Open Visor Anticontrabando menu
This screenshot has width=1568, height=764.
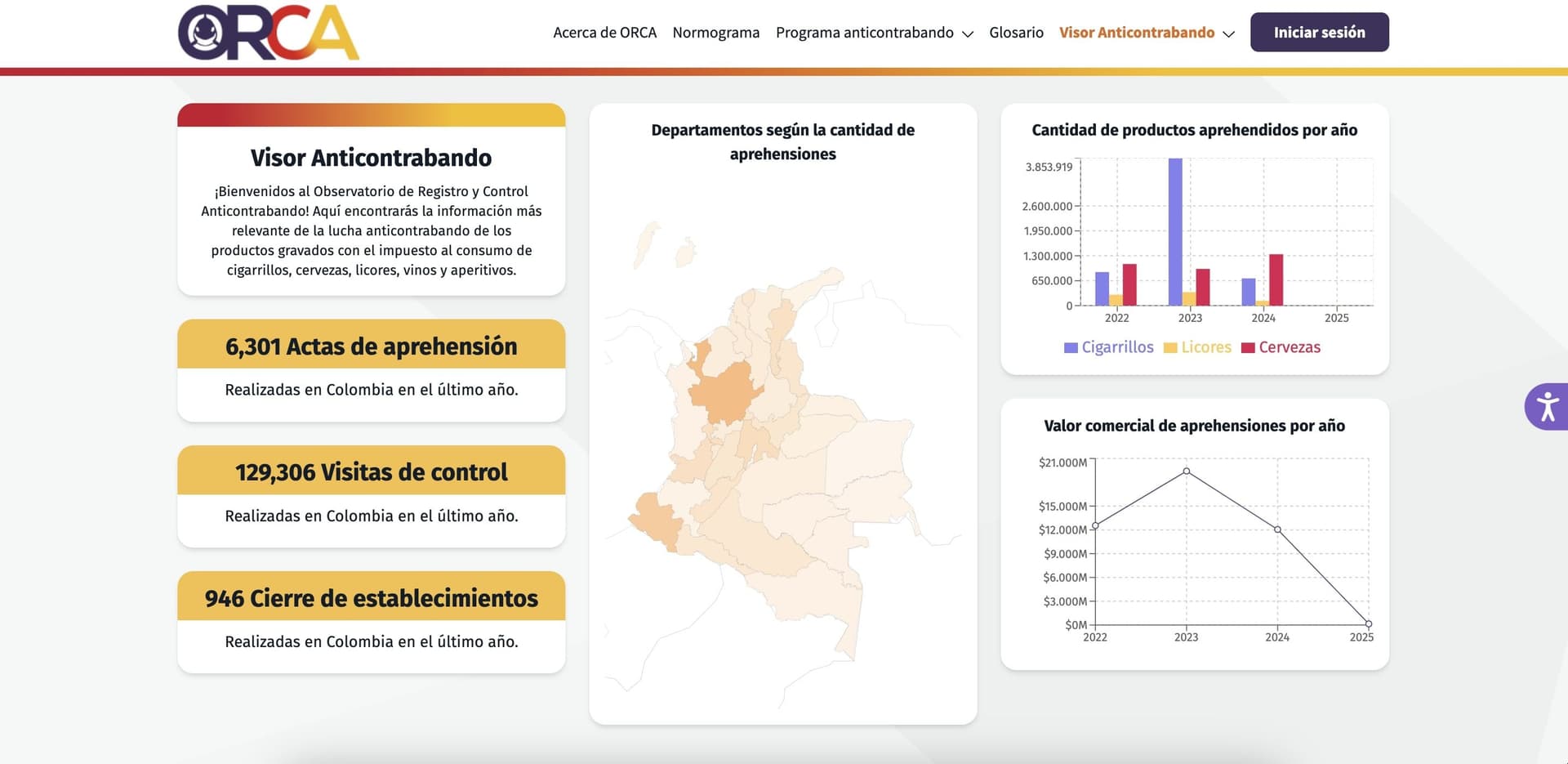tap(1137, 33)
